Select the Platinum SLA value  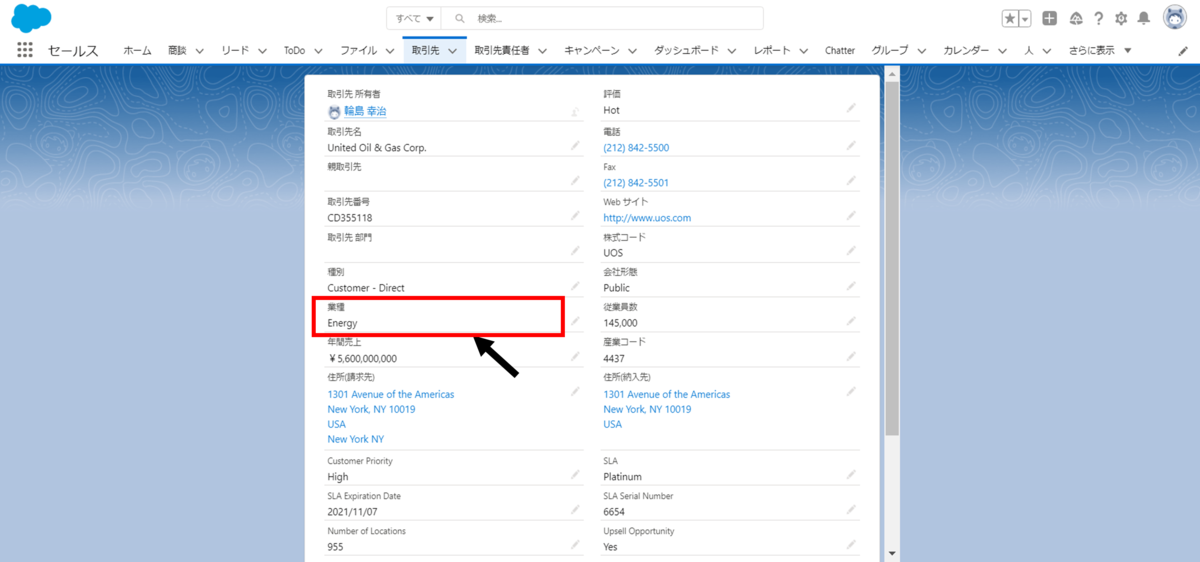pyautogui.click(x=623, y=477)
